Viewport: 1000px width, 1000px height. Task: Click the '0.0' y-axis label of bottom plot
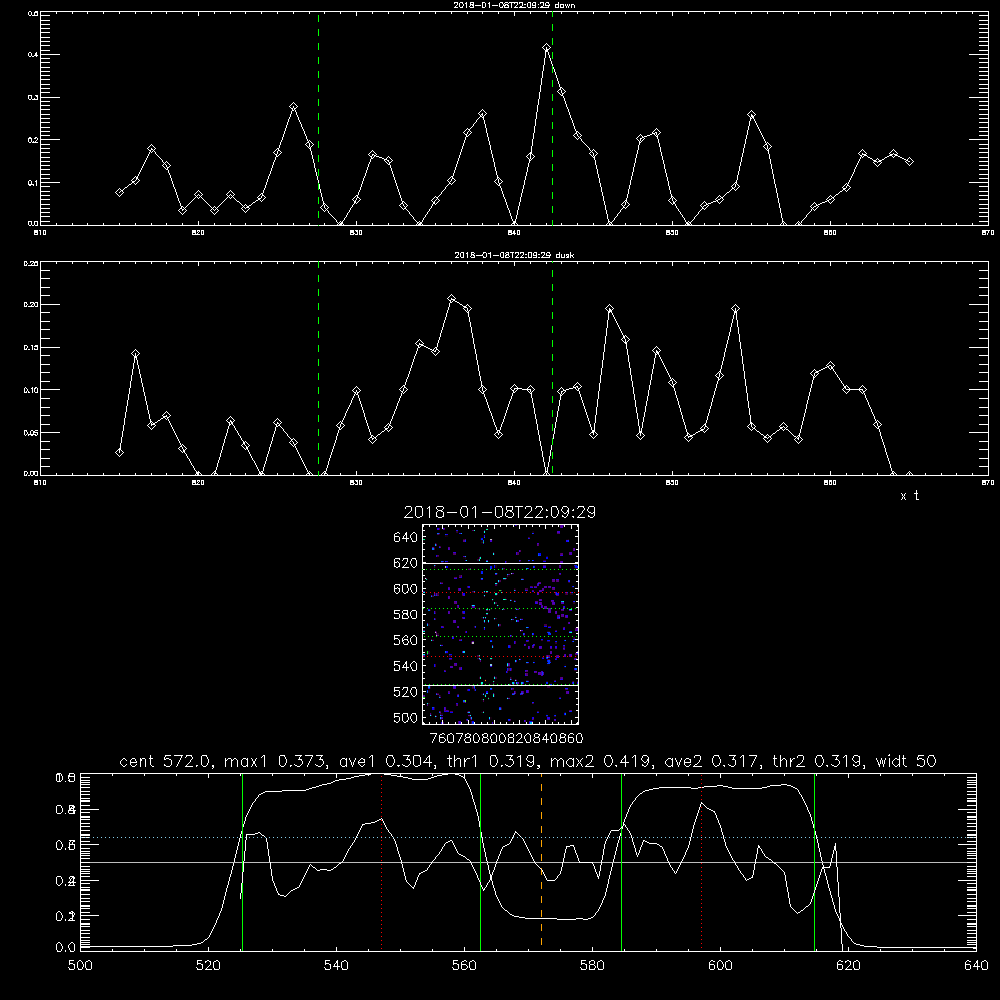point(66,948)
